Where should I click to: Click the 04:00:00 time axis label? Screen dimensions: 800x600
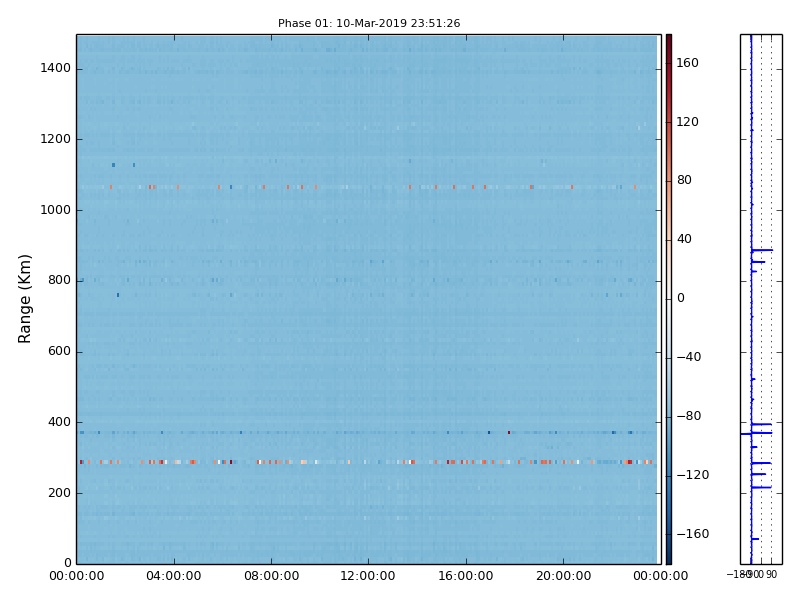[174, 576]
